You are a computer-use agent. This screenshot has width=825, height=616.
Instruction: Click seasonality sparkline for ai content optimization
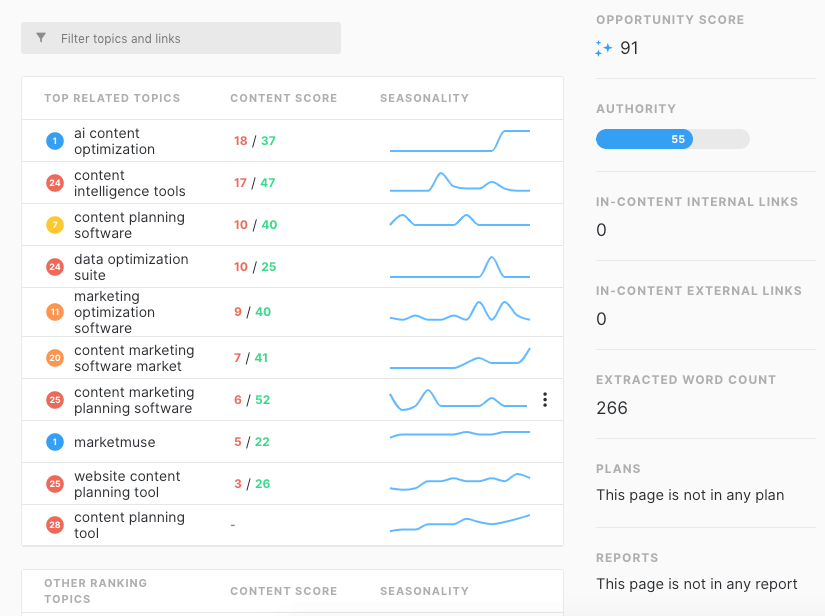click(x=459, y=141)
